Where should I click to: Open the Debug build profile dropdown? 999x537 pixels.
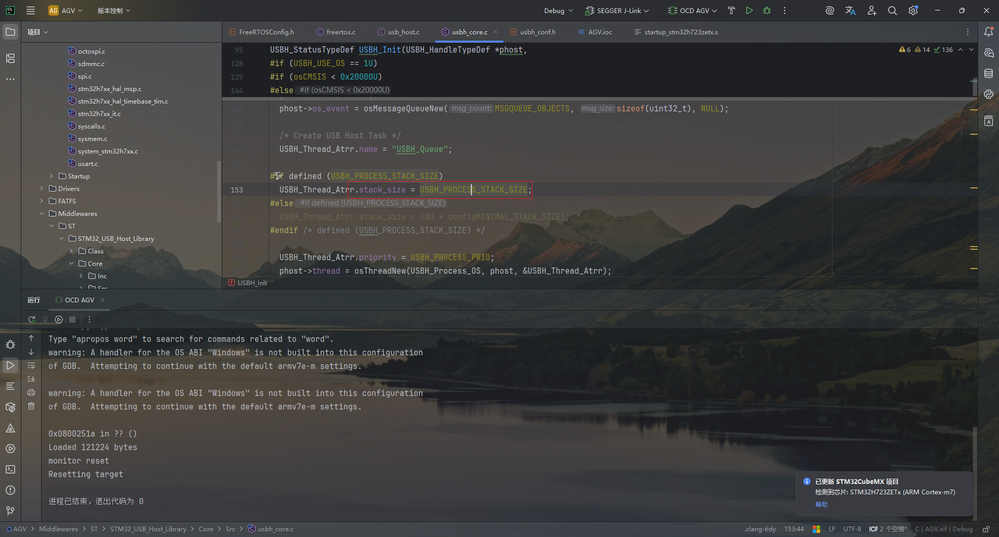[558, 11]
